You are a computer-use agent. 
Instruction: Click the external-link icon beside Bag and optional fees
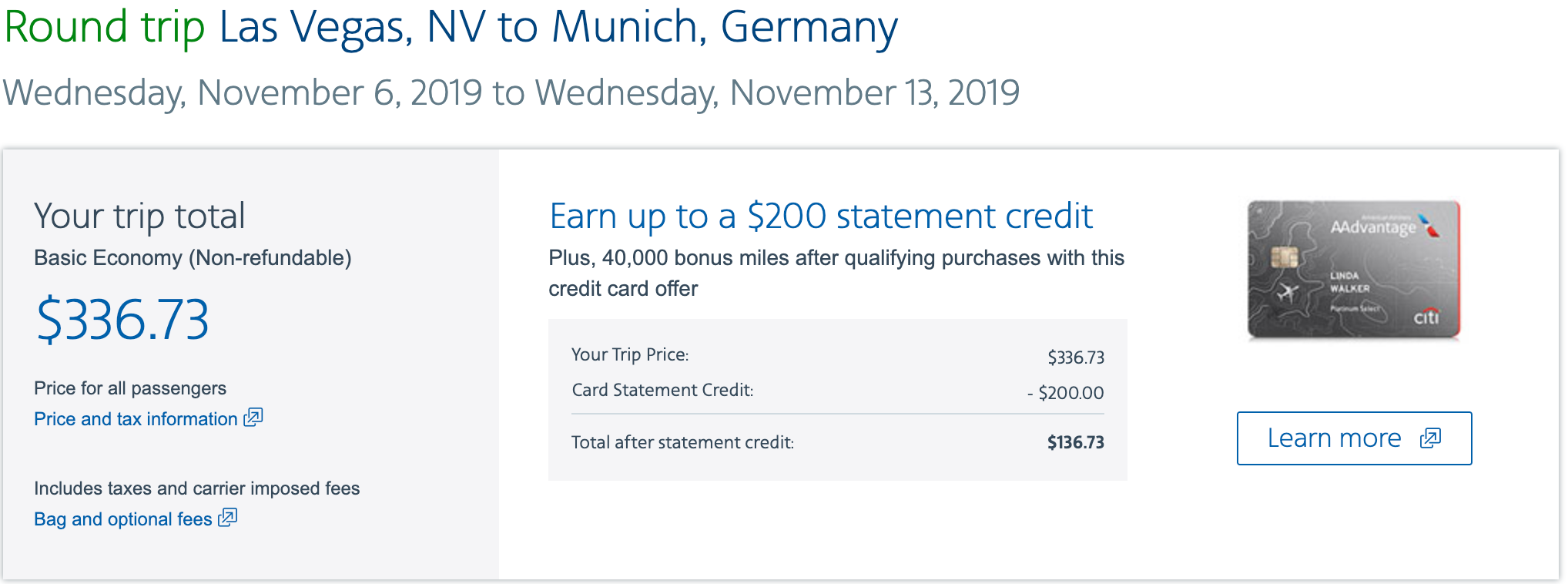(227, 518)
